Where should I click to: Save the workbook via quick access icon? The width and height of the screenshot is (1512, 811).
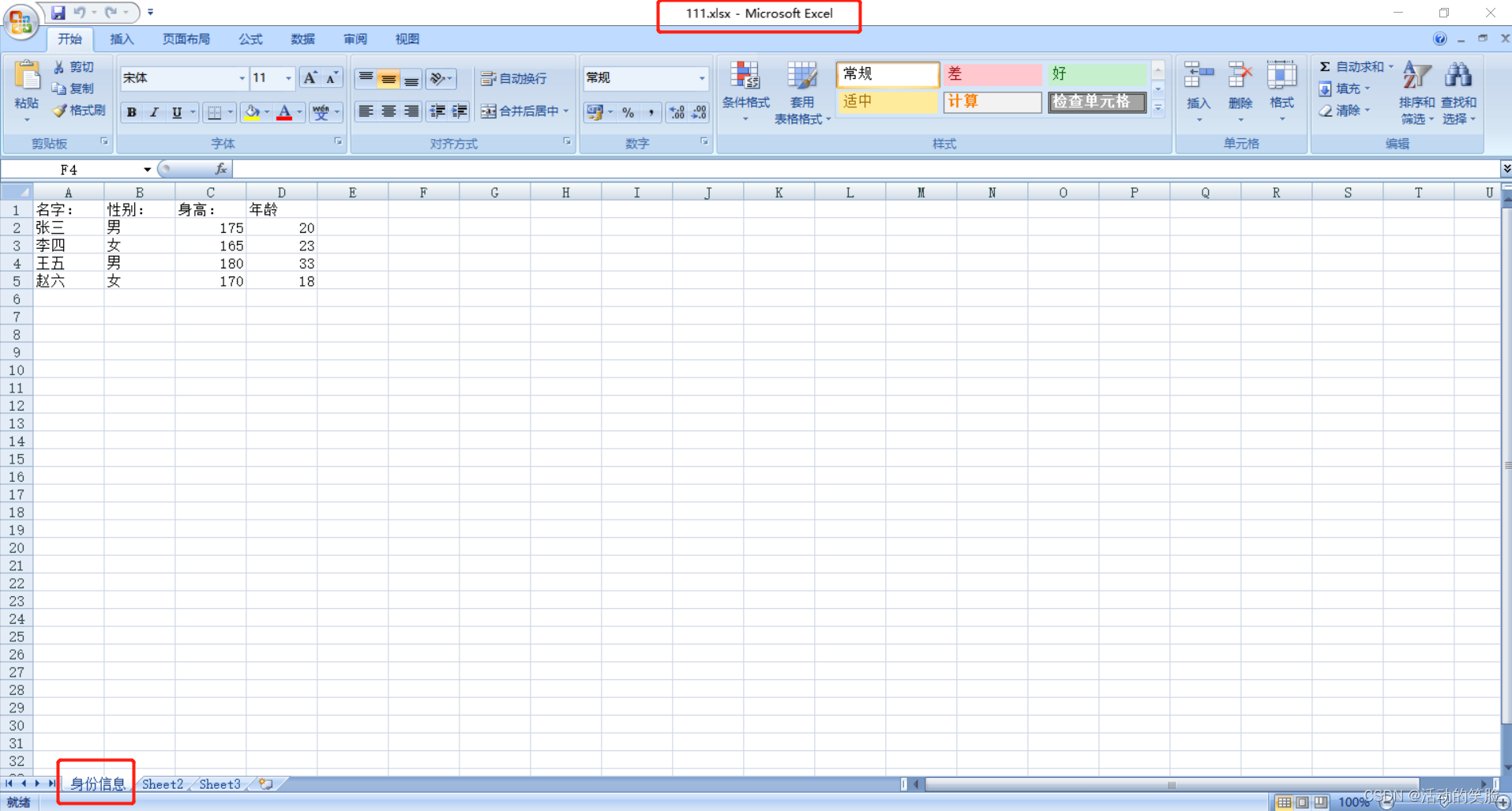pos(58,13)
